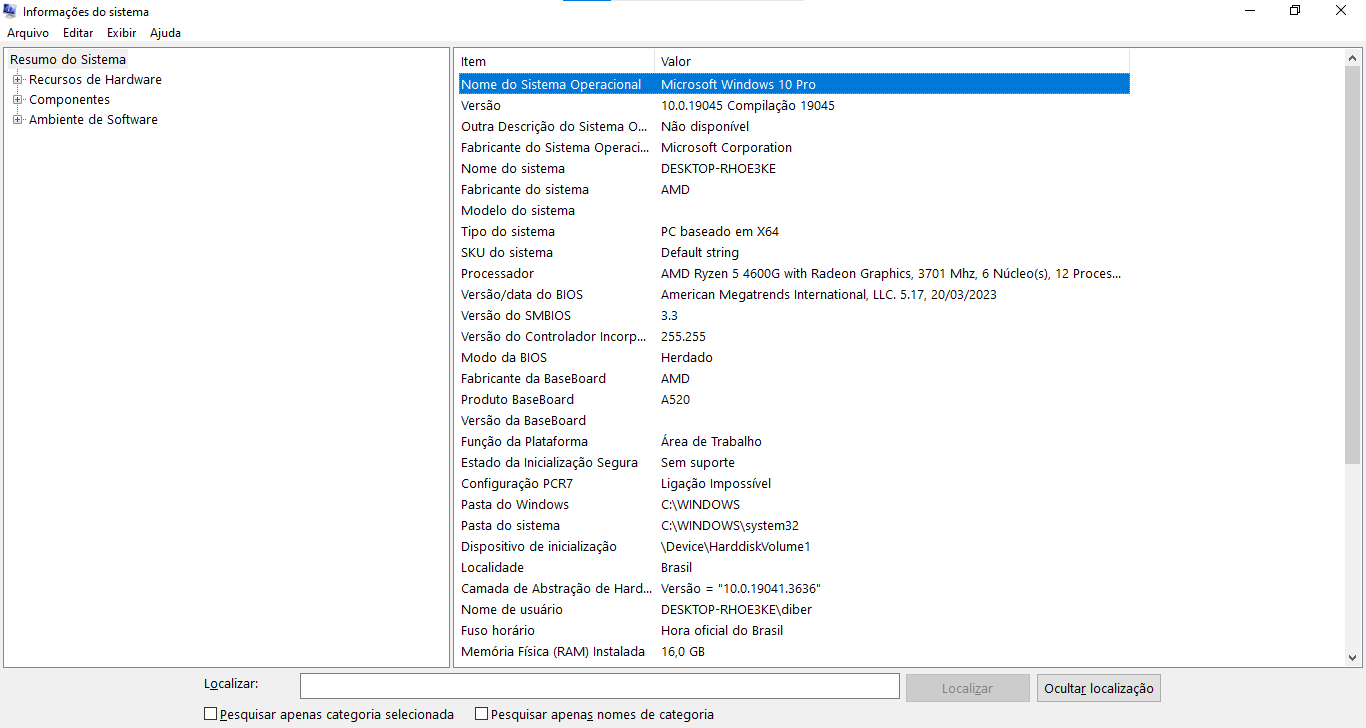Select Versão do Controlador Incorporado row
1366x728 pixels.
pyautogui.click(x=793, y=337)
